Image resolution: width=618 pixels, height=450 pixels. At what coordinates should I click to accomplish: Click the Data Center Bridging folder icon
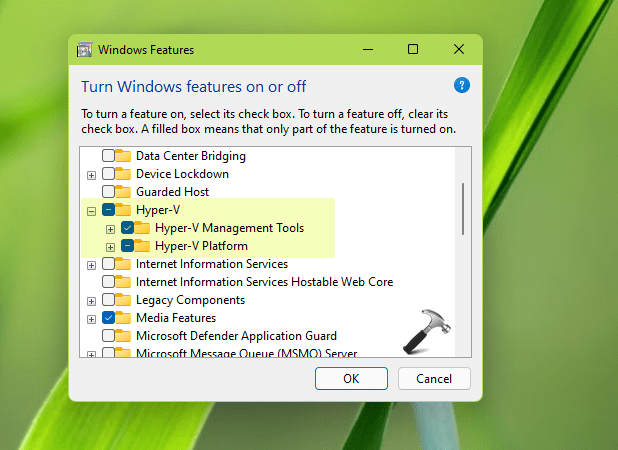(x=123, y=156)
